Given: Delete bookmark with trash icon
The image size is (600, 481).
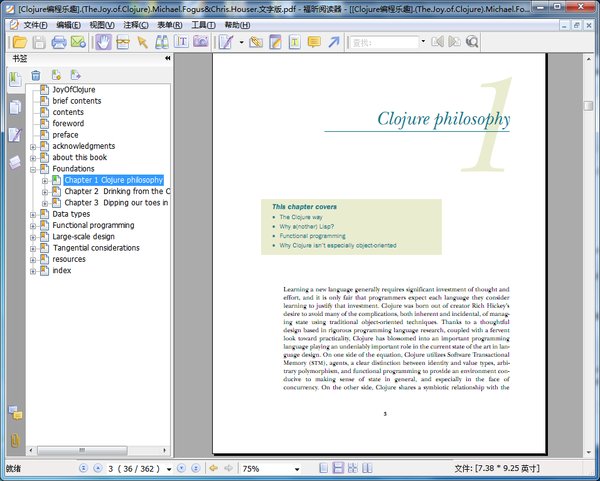Looking at the screenshot, I should 36,75.
